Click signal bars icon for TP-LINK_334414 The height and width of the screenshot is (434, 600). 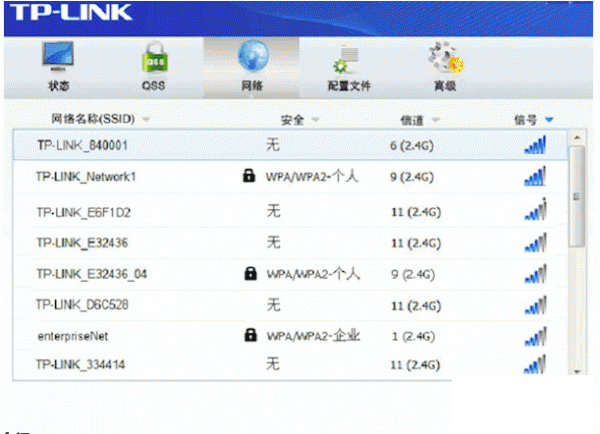pyautogui.click(x=535, y=364)
